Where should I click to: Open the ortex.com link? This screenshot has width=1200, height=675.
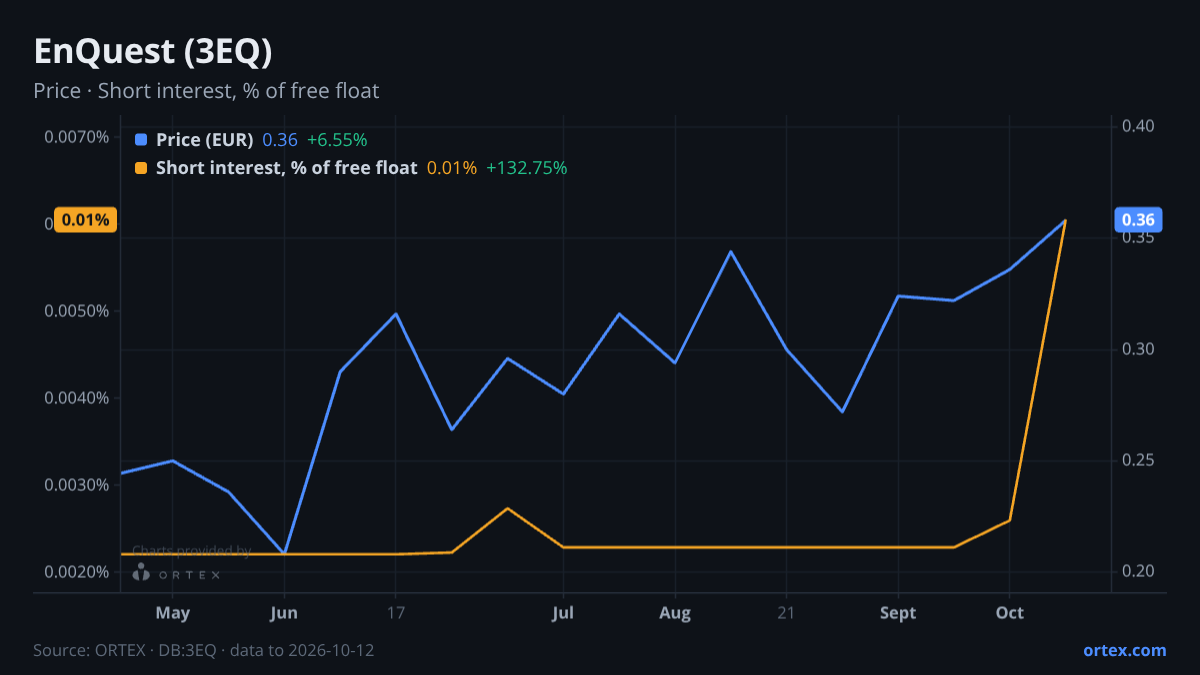[1125, 650]
